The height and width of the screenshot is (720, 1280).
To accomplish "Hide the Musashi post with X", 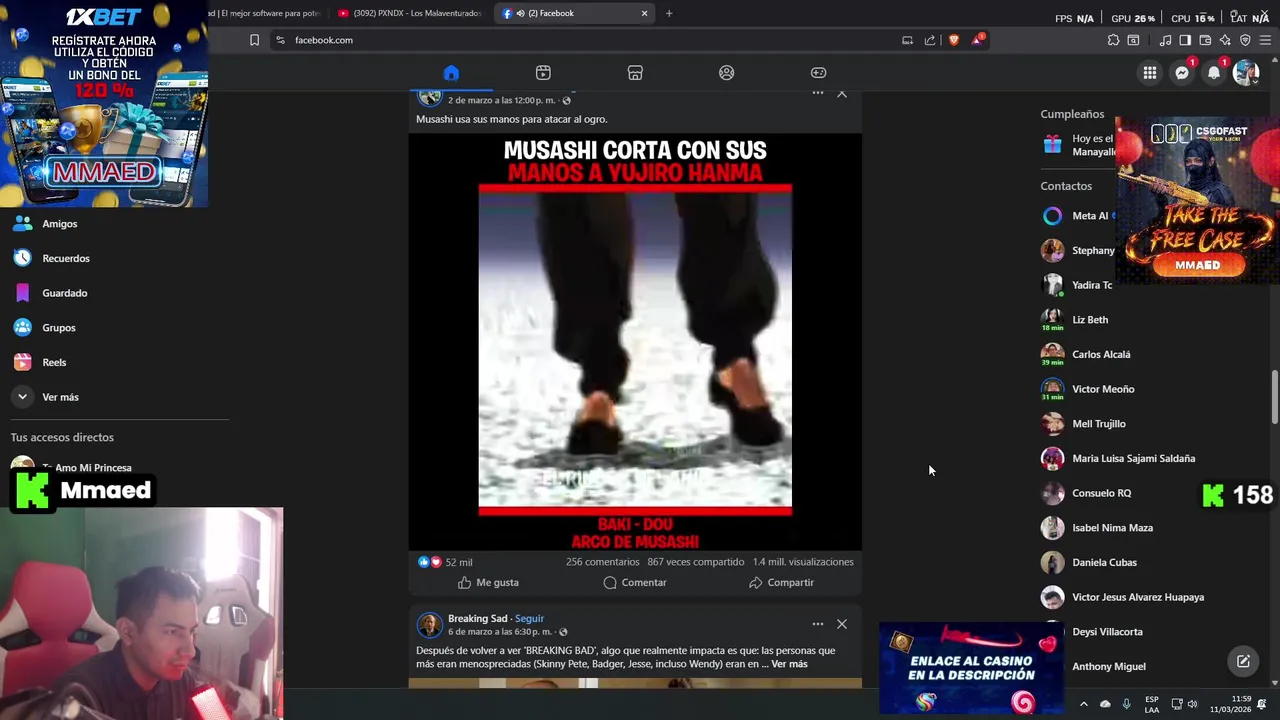I will [842, 93].
